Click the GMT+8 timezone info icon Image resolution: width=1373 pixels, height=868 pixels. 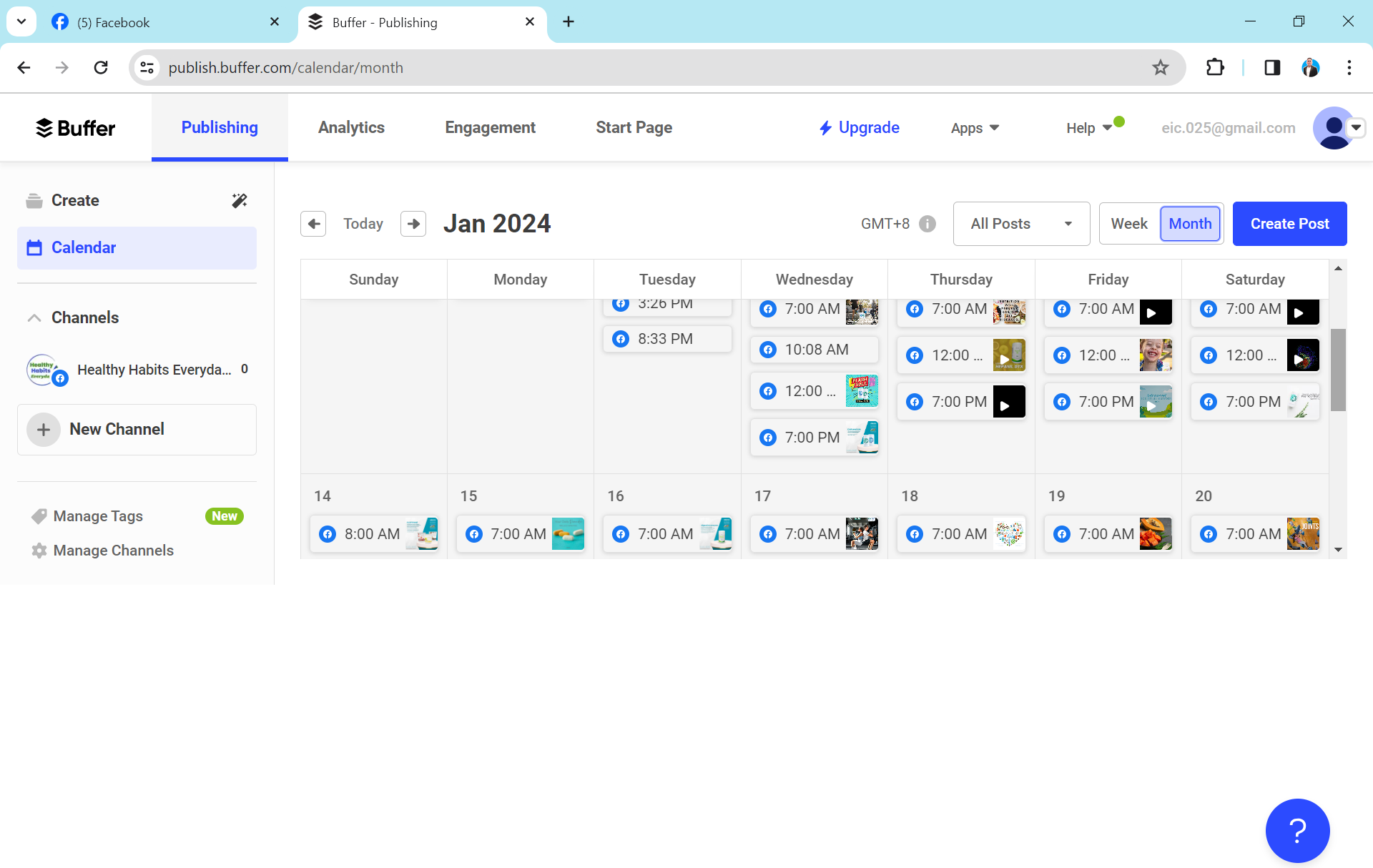(x=927, y=224)
